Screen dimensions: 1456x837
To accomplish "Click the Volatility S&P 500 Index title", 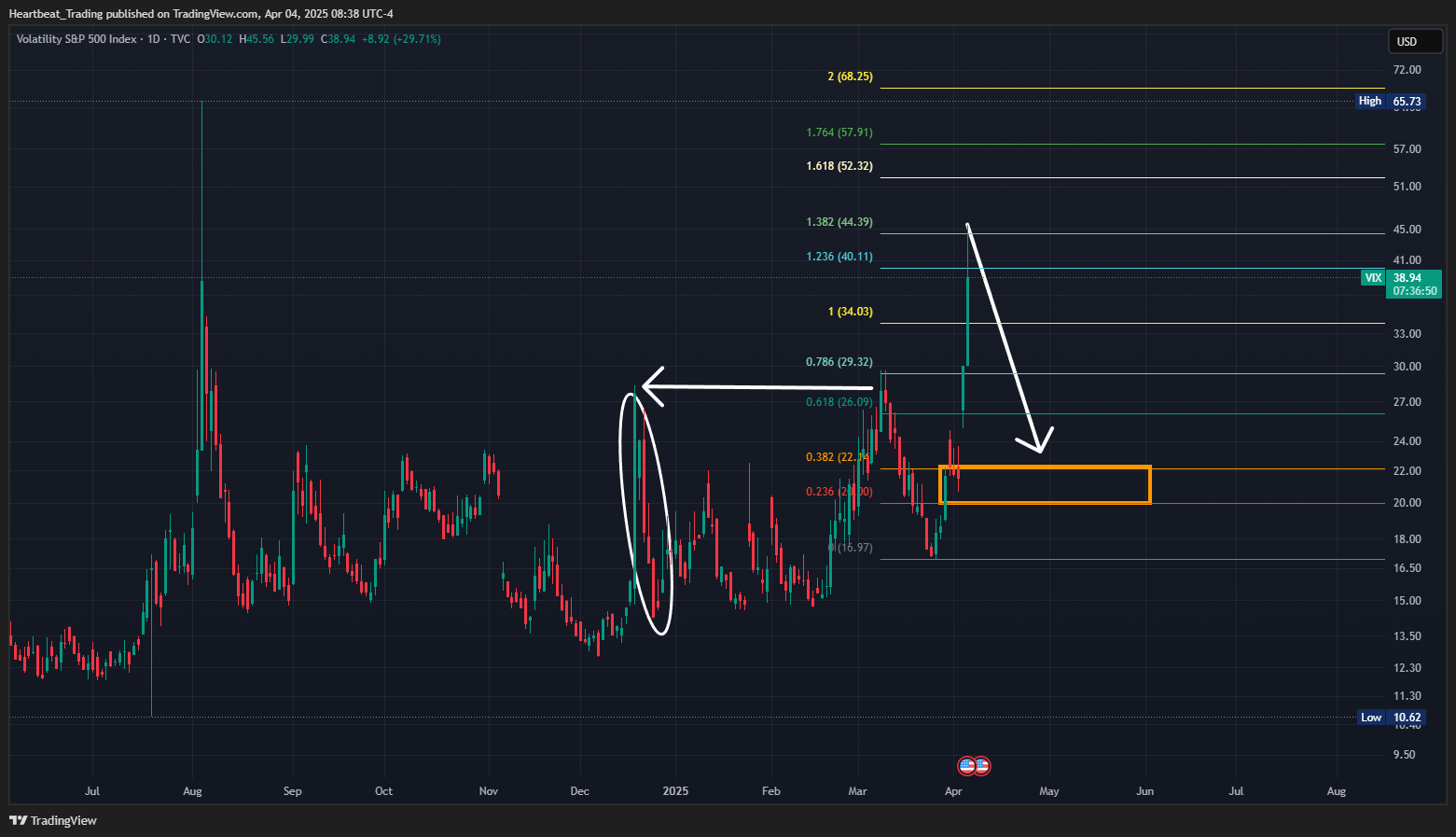I will [76, 39].
